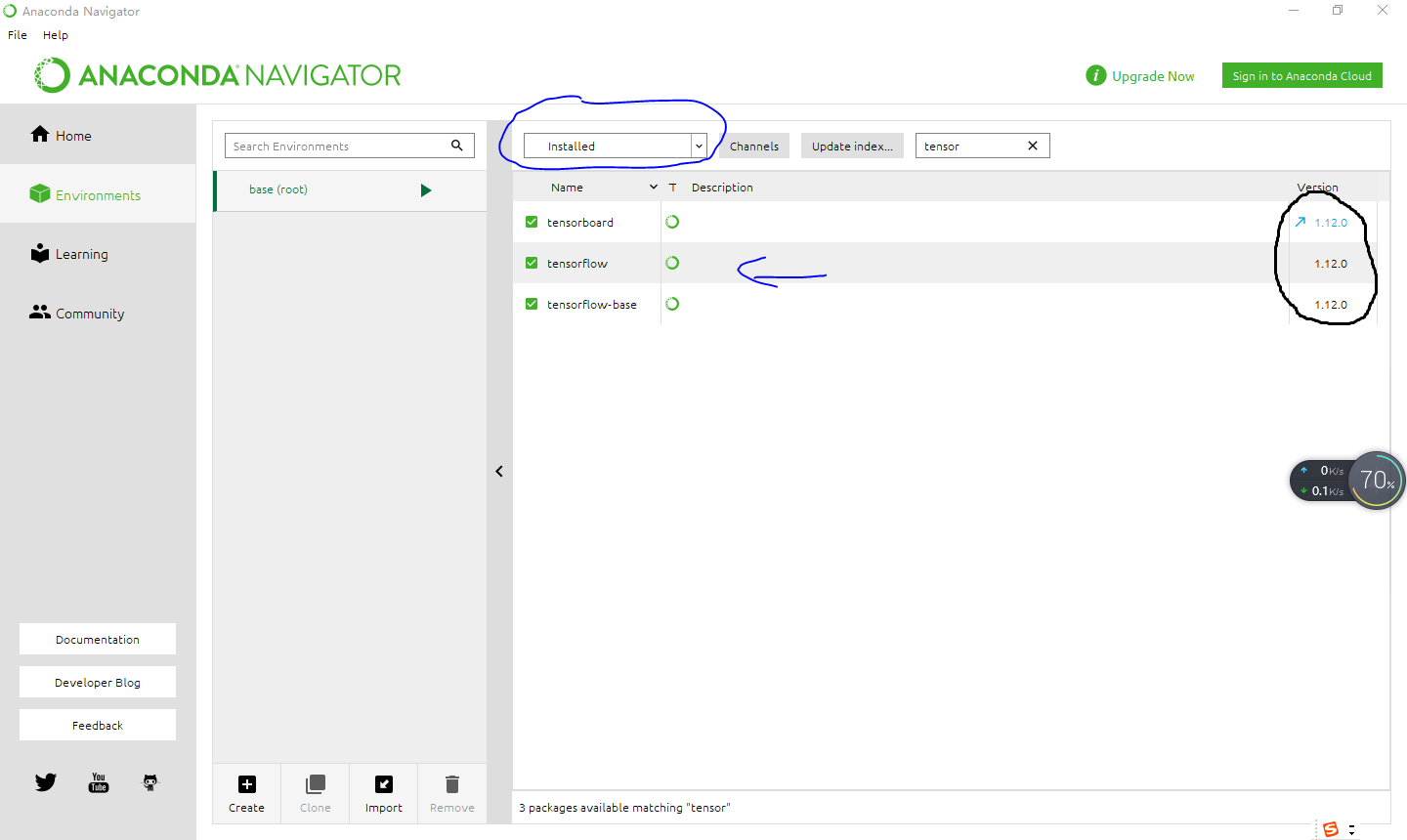Click the title bar Anaconda ring icon

(x=10, y=11)
